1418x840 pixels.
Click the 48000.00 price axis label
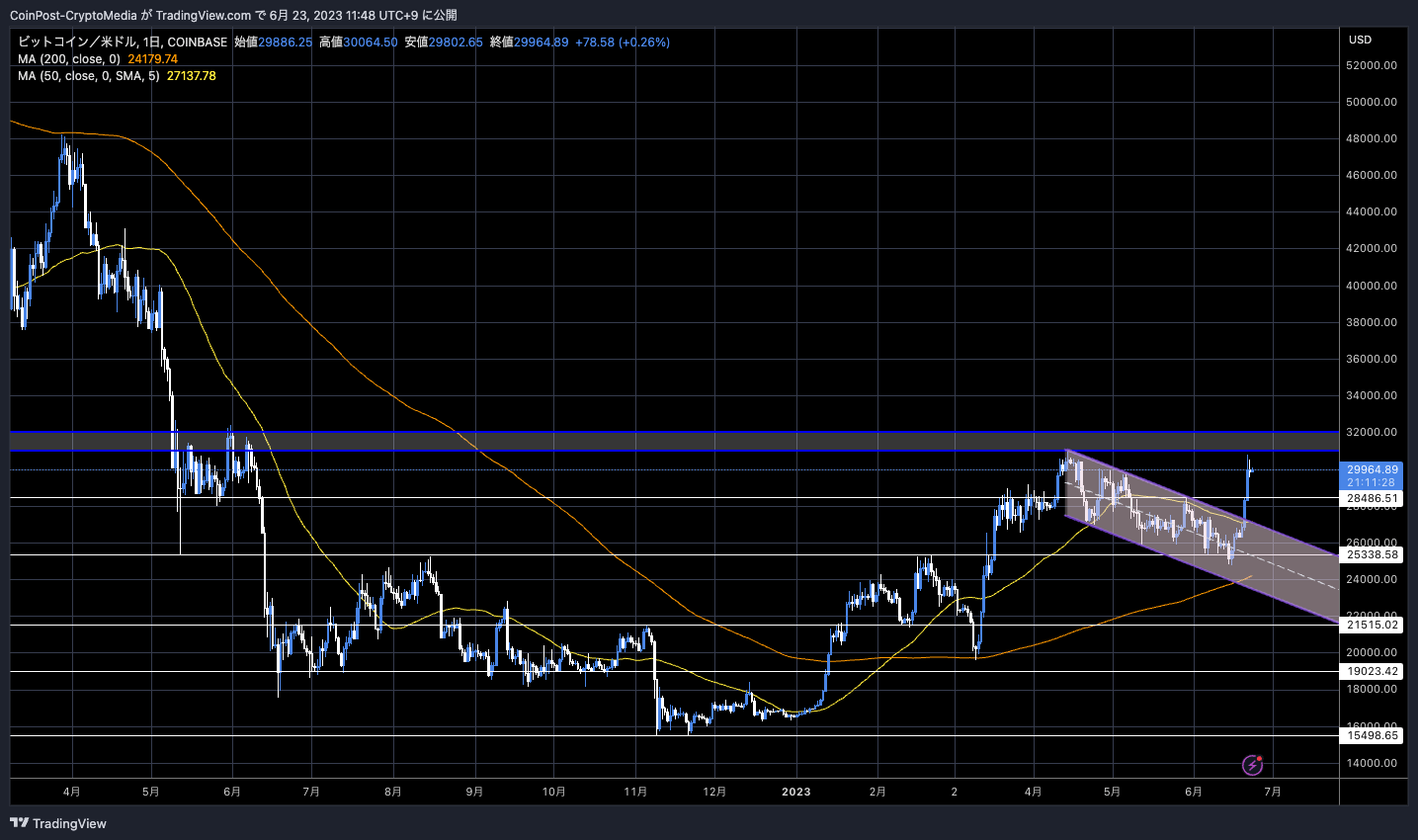[x=1373, y=138]
